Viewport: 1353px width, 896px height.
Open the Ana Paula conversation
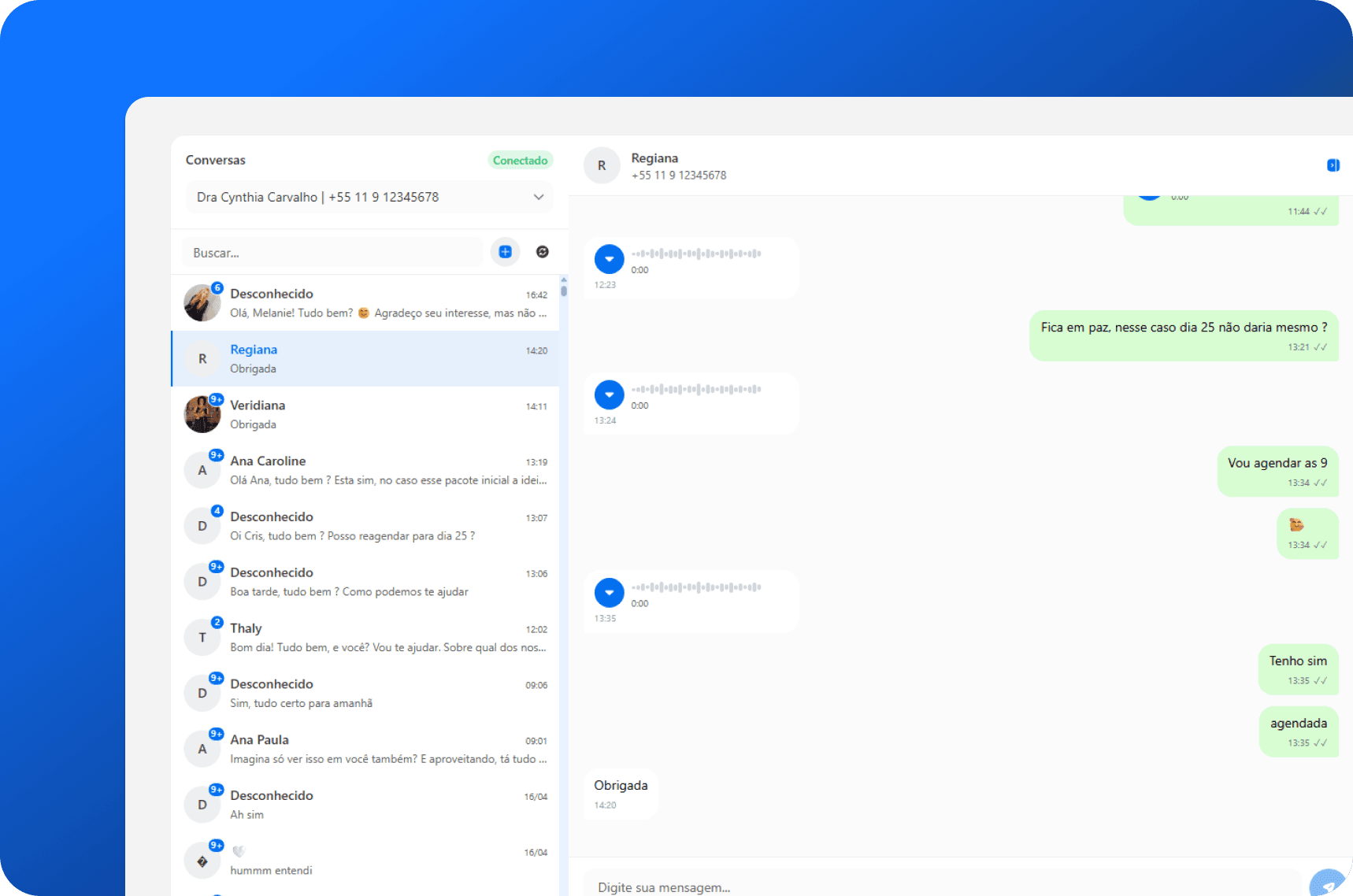point(366,749)
